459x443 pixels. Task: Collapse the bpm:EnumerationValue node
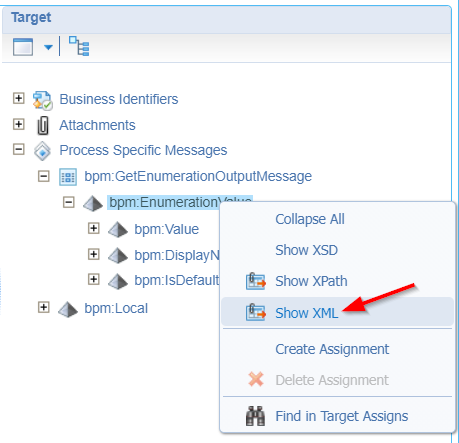coord(69,202)
